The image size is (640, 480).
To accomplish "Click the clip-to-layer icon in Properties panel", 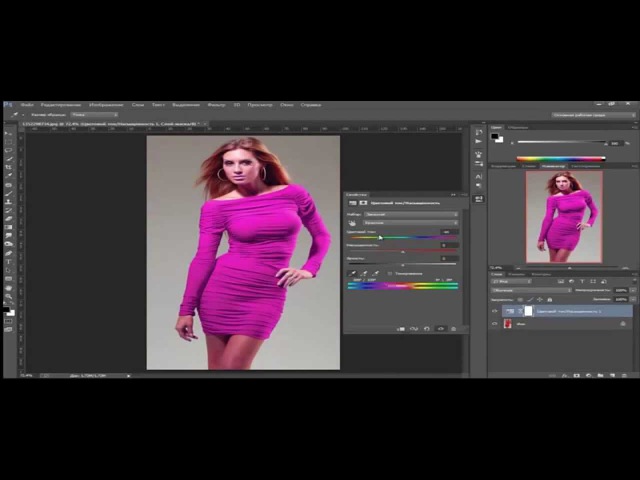I will click(x=401, y=328).
